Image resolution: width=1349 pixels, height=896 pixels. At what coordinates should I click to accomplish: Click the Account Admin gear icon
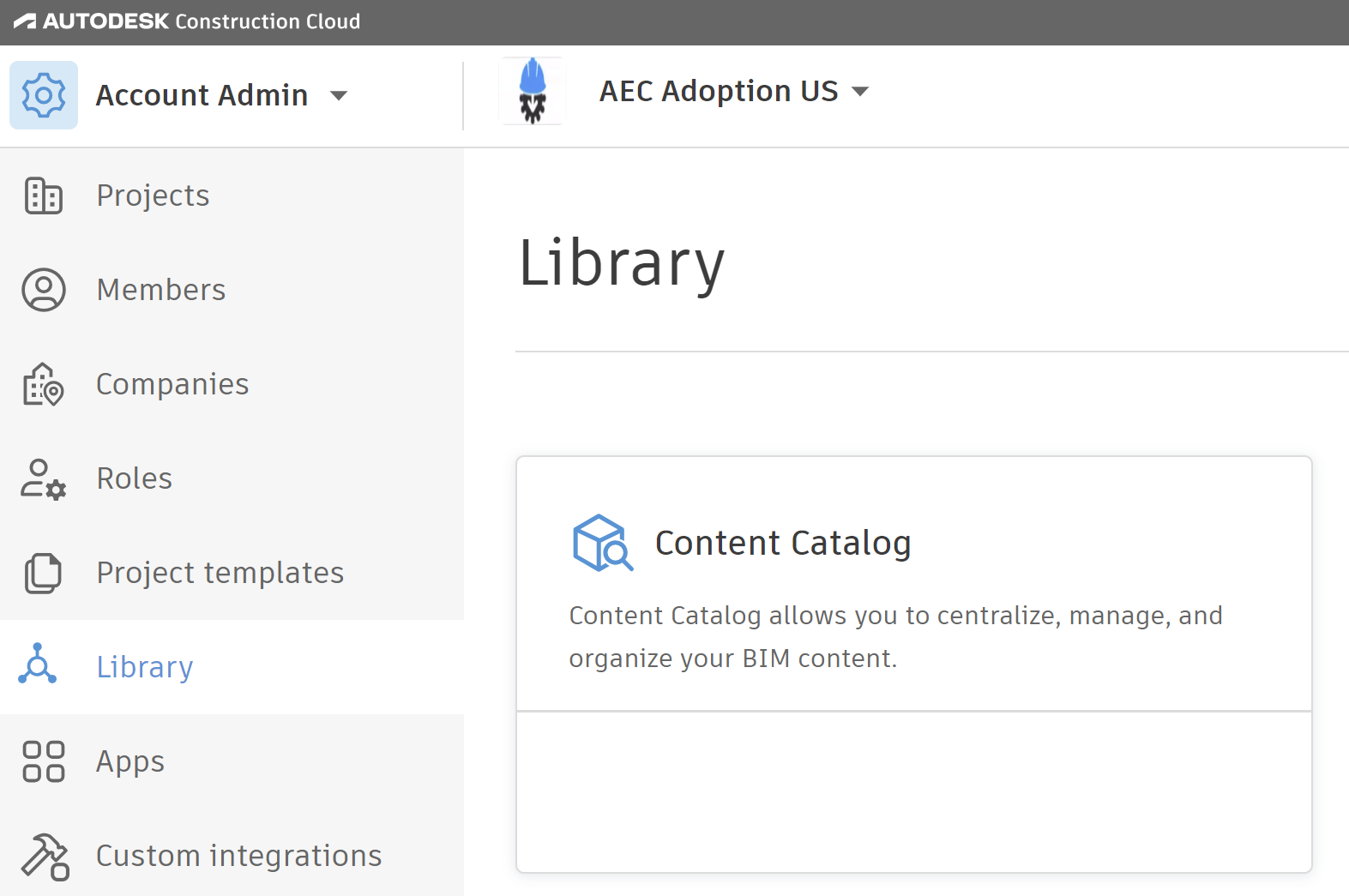tap(44, 95)
